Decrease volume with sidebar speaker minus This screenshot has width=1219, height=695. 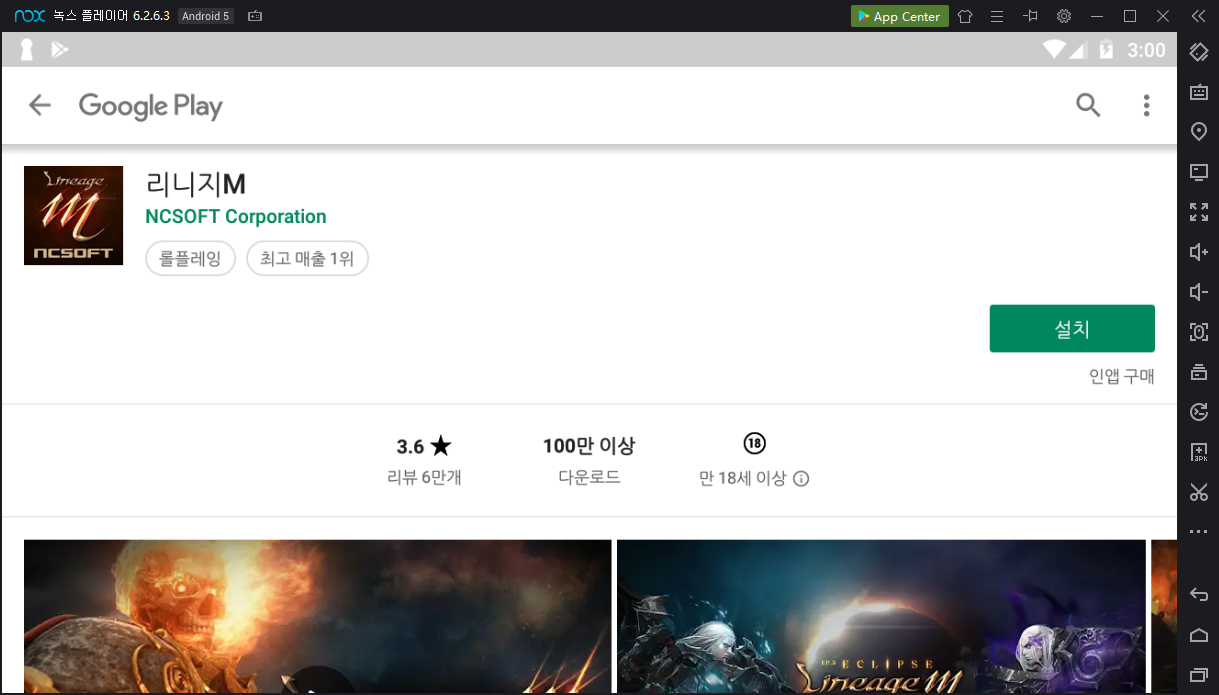point(1198,292)
